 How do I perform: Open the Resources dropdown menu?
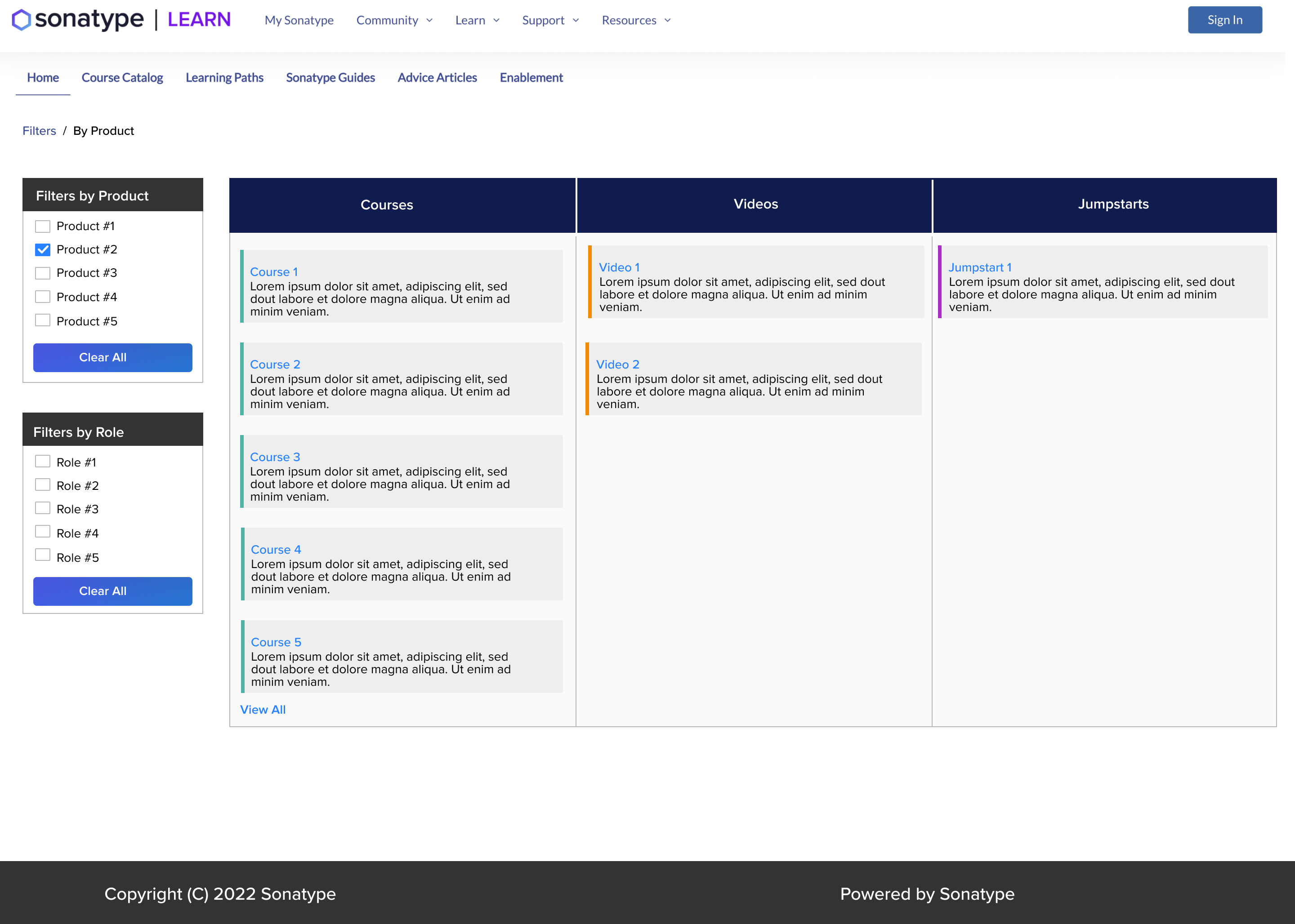[636, 21]
